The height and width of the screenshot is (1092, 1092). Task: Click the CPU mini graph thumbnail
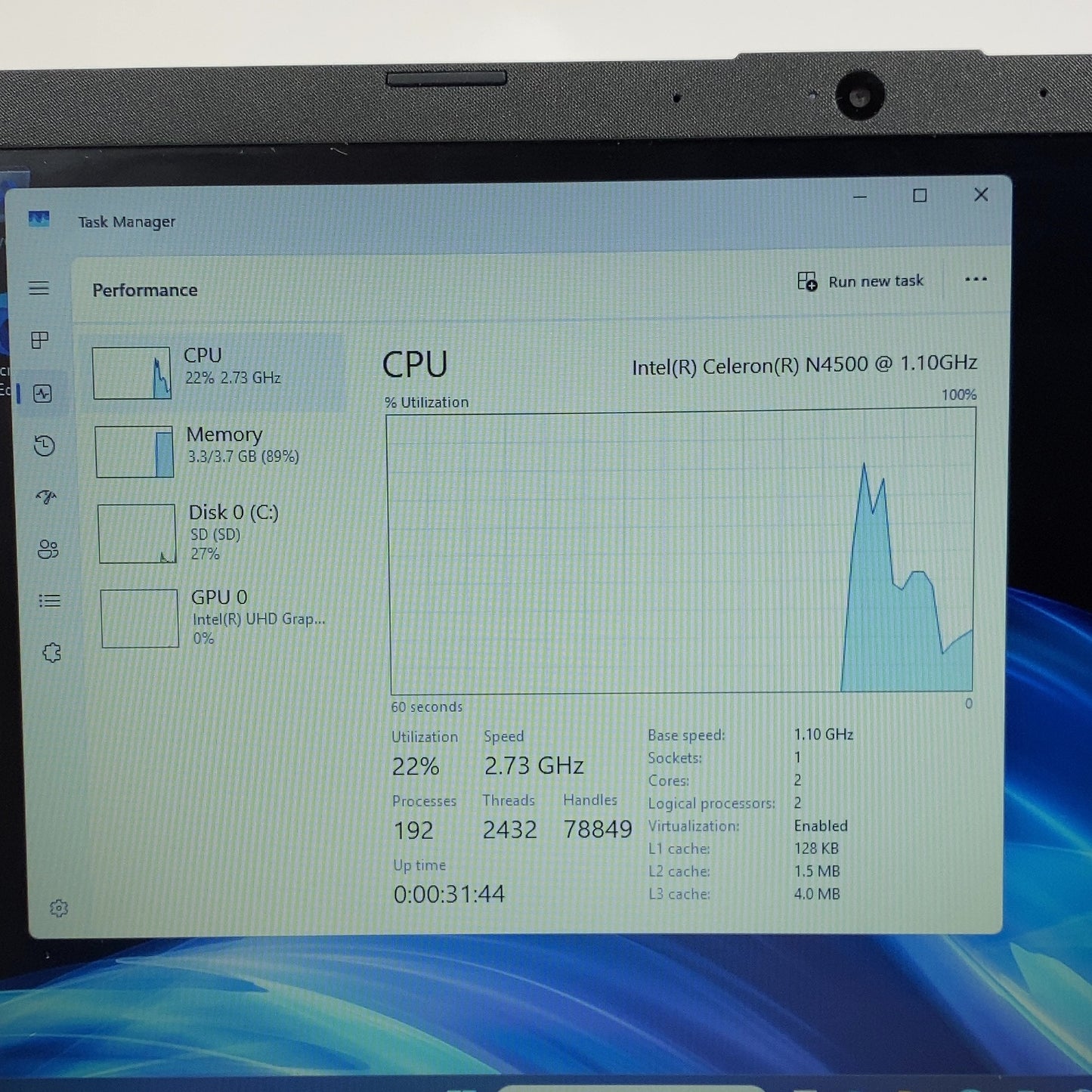click(131, 373)
